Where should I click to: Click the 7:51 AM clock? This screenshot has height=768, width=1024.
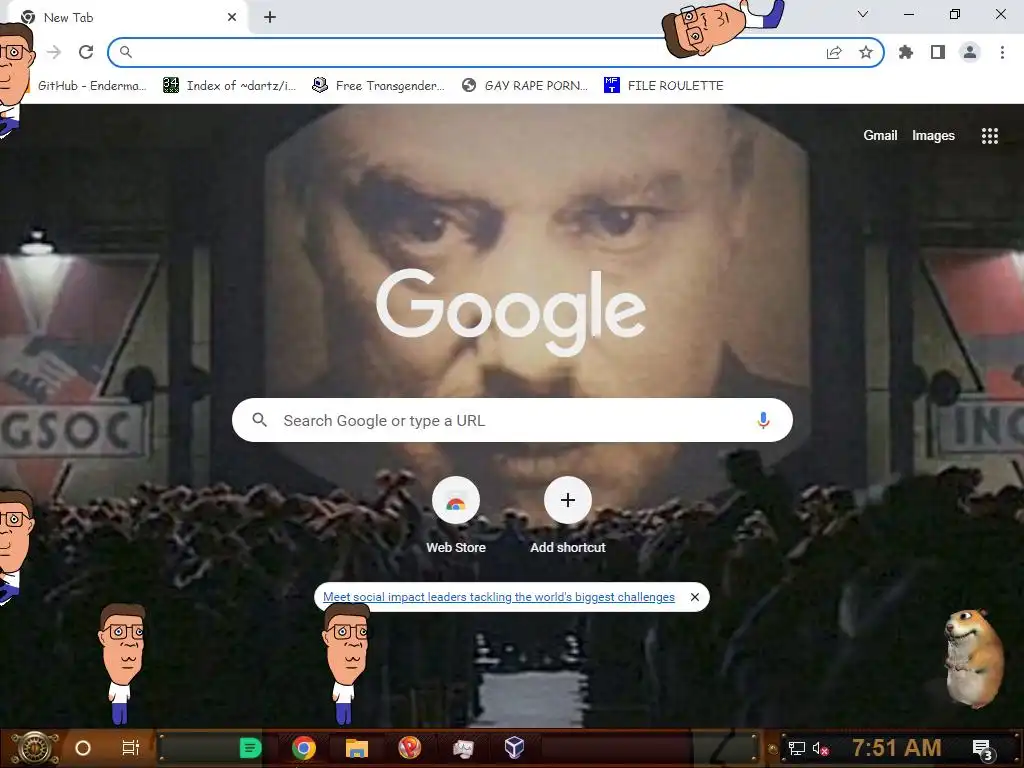click(897, 748)
